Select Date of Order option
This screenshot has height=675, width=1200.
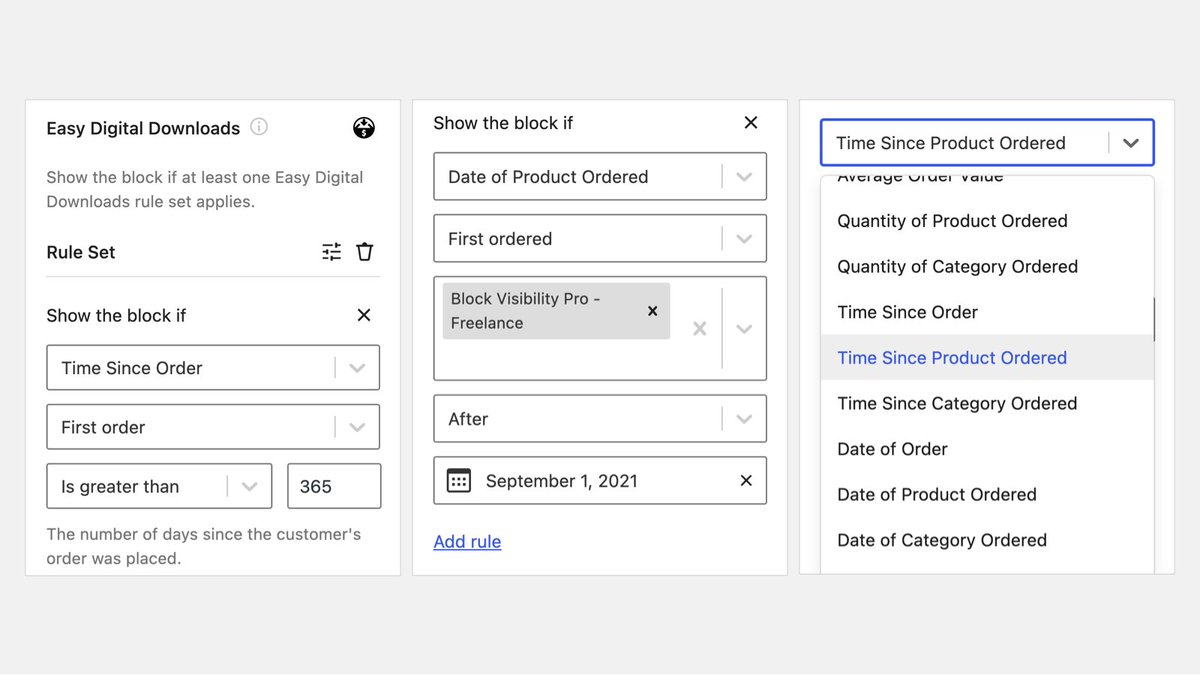click(x=987, y=449)
